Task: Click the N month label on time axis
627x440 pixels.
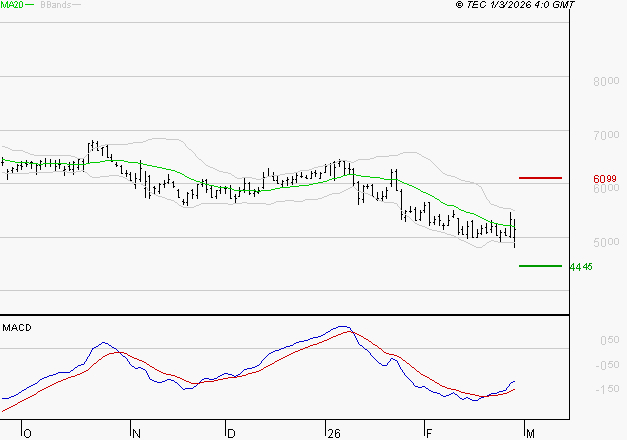Action: (136, 434)
